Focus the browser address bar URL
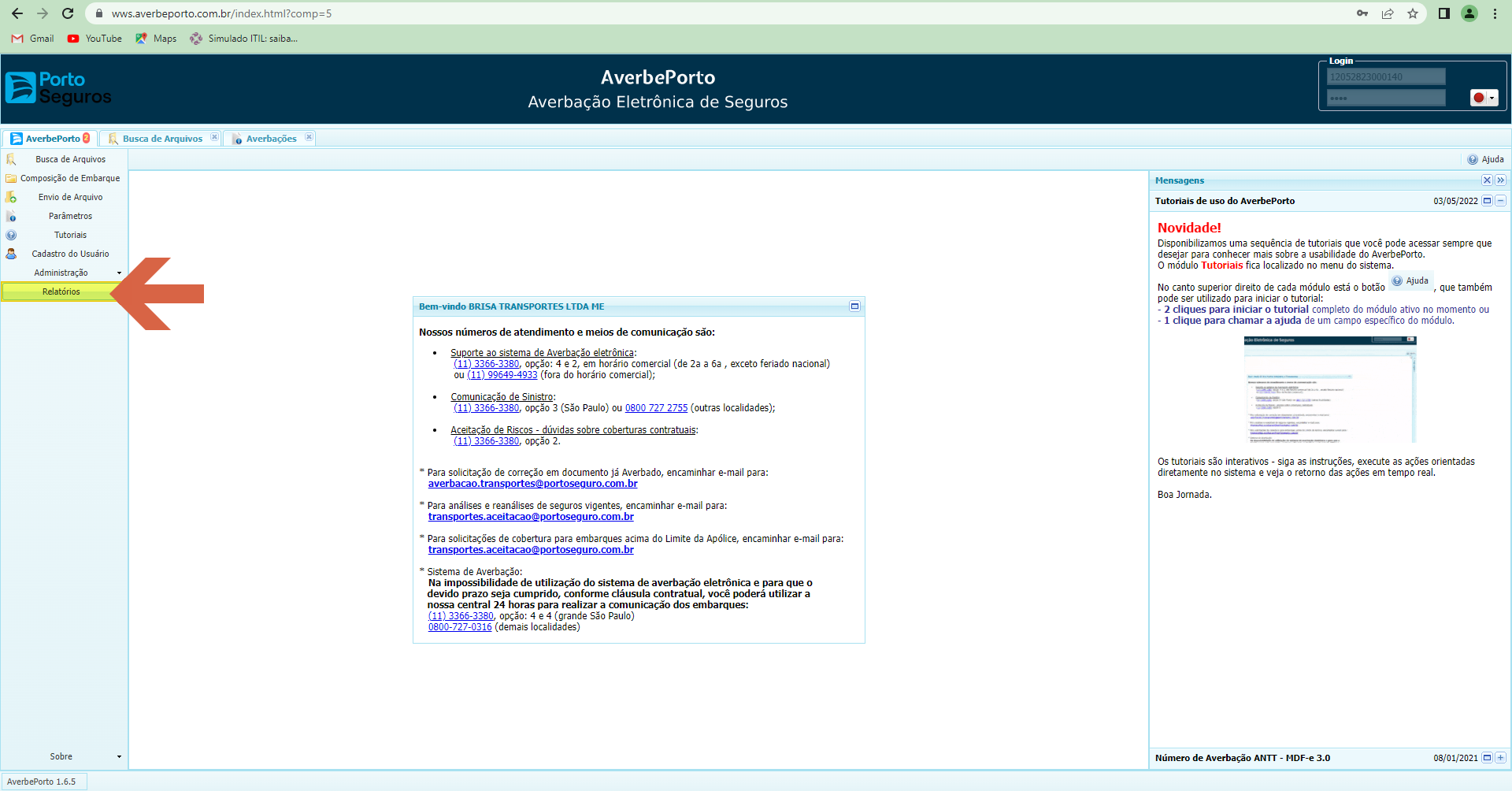 (221, 13)
